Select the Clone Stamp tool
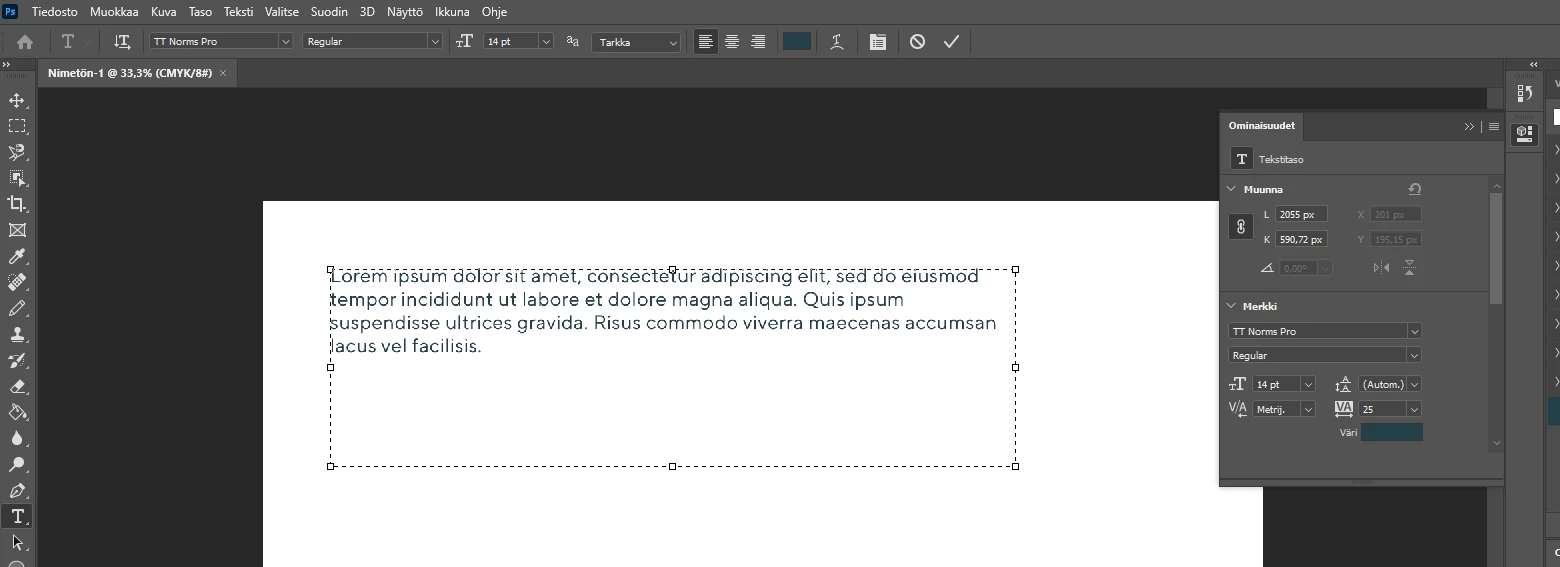Viewport: 1560px width, 567px height. (x=17, y=335)
